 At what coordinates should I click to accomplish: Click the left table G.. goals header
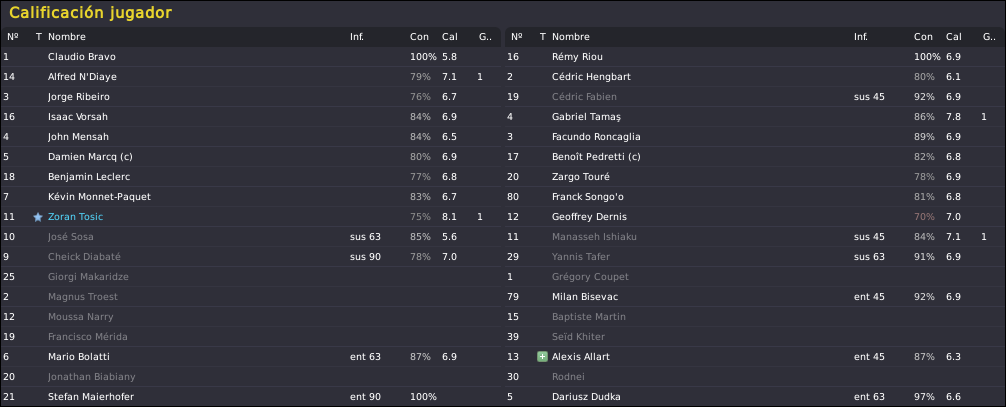(x=485, y=37)
